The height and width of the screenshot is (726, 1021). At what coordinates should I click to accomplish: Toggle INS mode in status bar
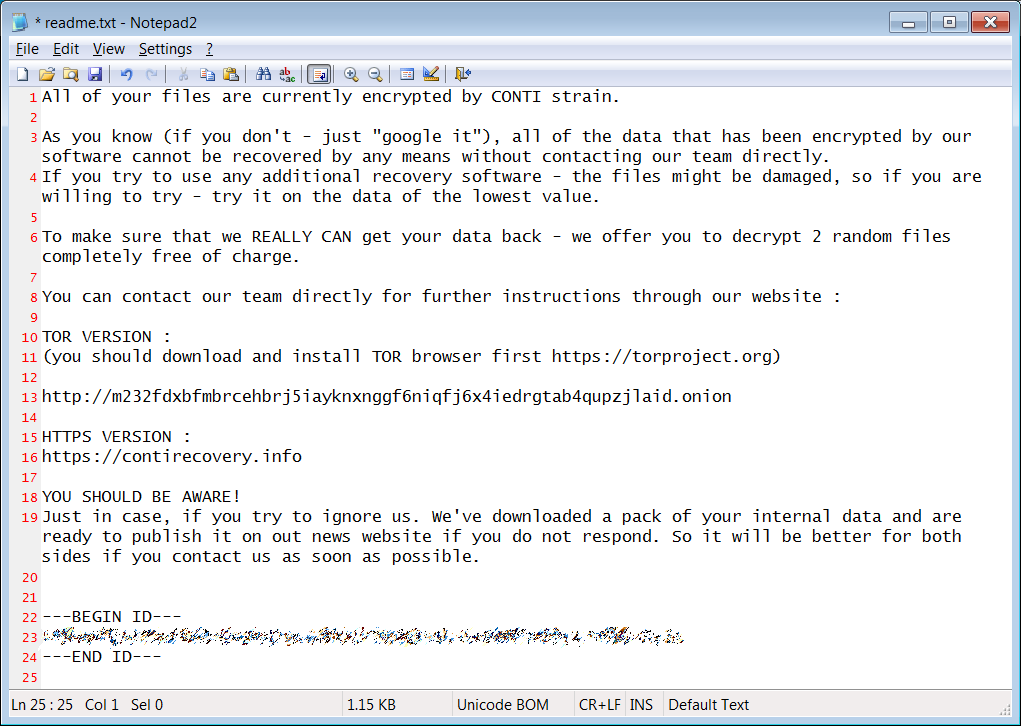[641, 705]
